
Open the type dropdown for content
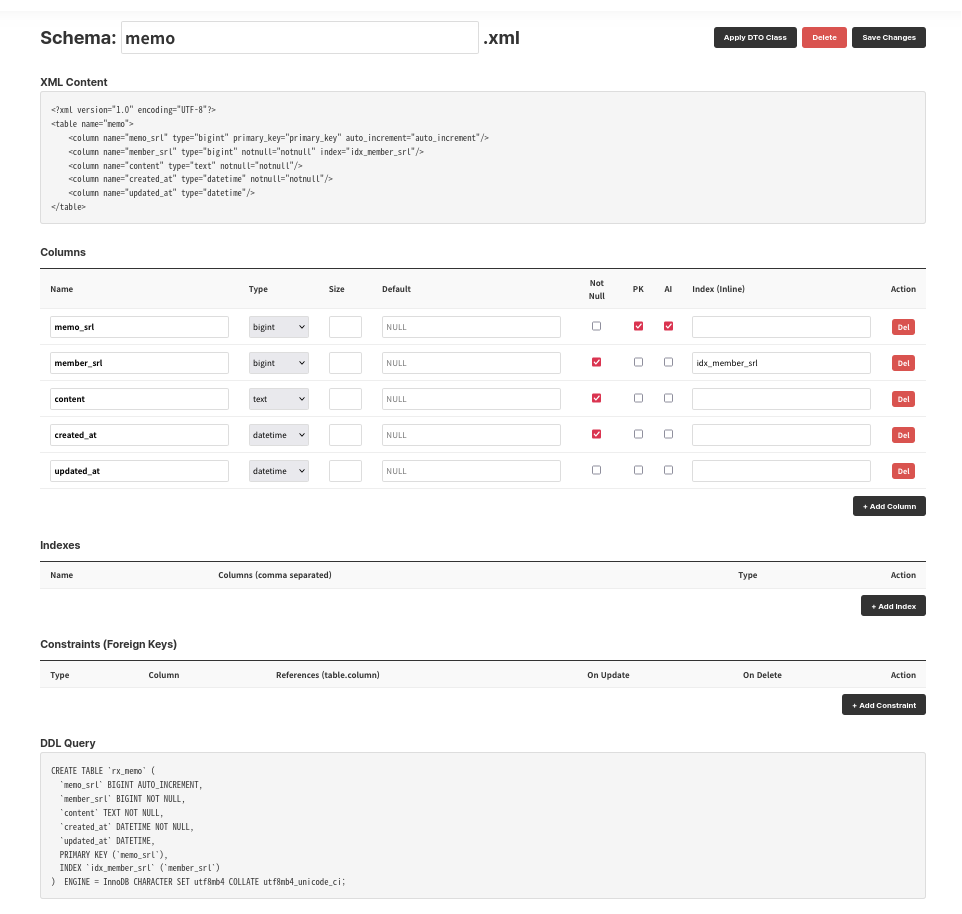(x=279, y=399)
